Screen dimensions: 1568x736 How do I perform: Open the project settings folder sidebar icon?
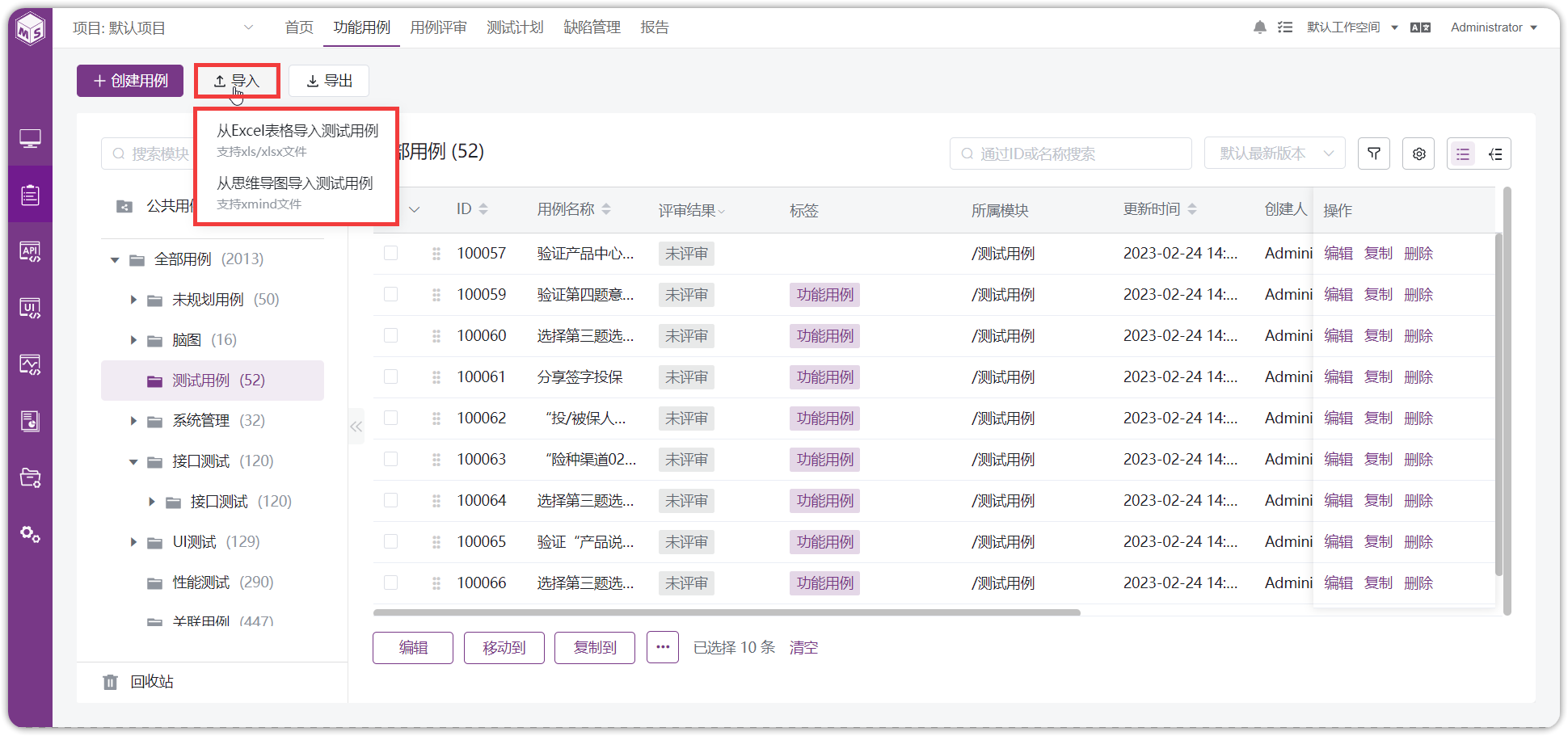point(31,477)
